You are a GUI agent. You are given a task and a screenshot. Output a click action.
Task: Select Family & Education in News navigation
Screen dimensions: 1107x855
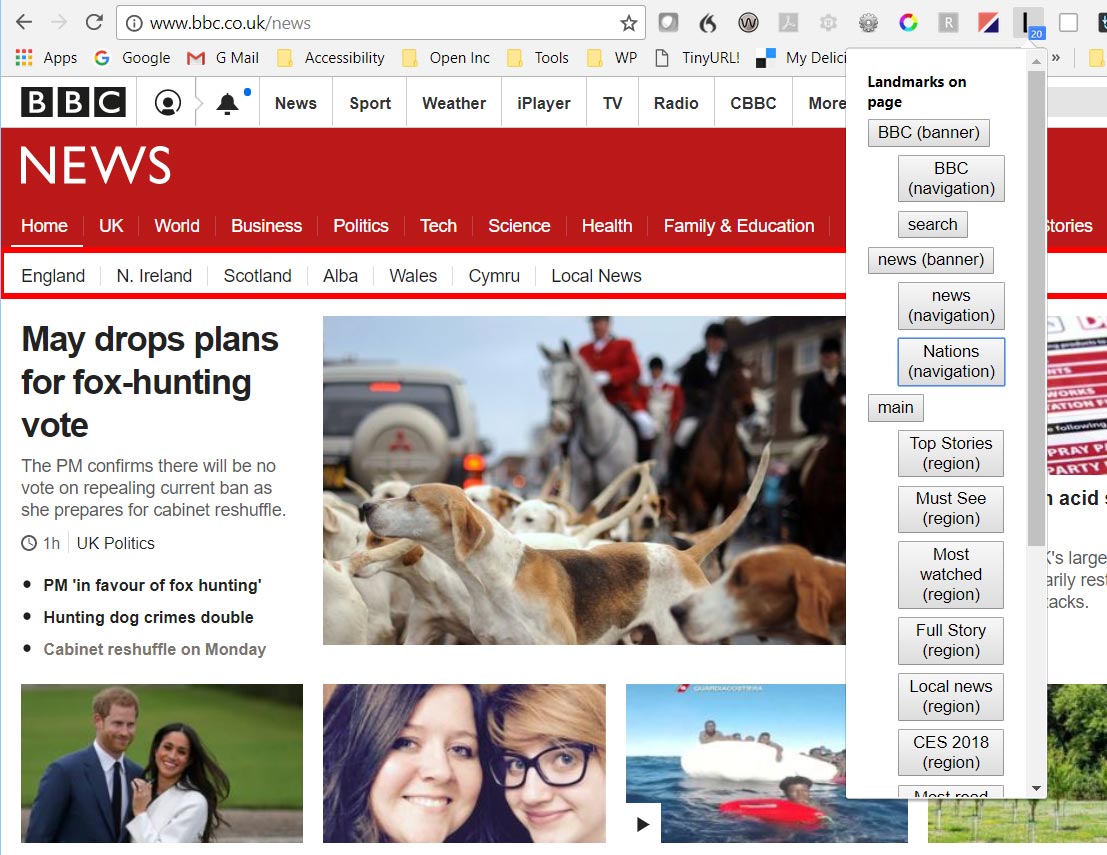(738, 226)
